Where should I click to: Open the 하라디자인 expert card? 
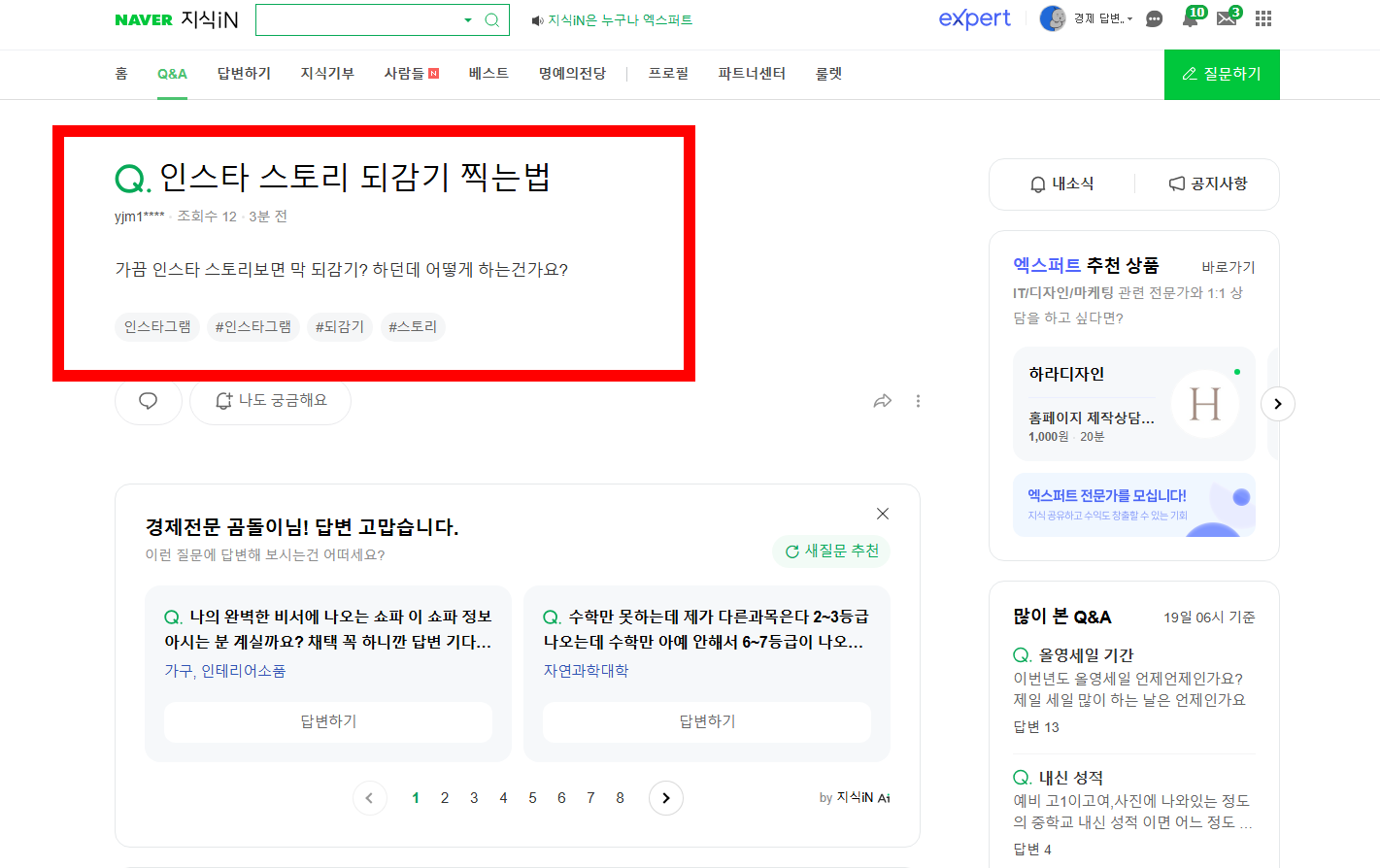[1134, 404]
